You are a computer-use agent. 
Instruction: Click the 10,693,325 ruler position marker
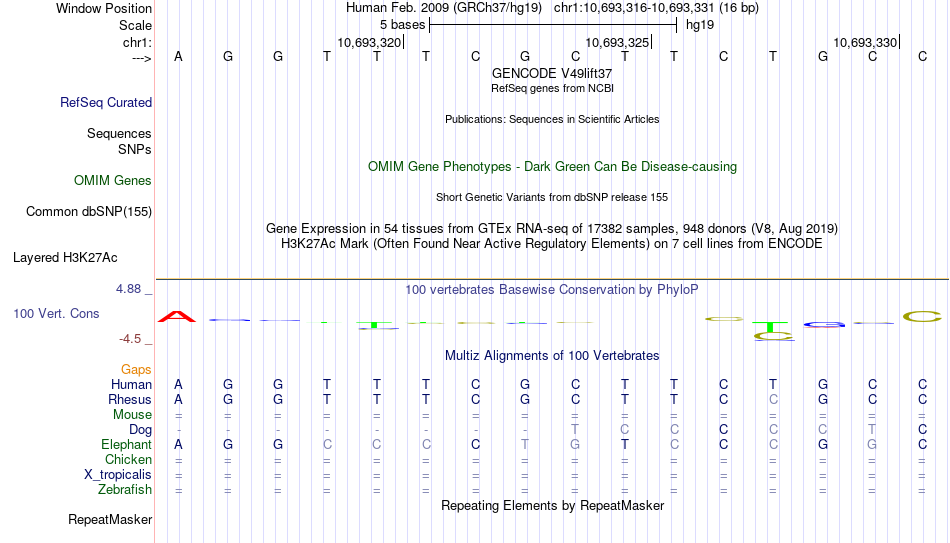[x=618, y=42]
